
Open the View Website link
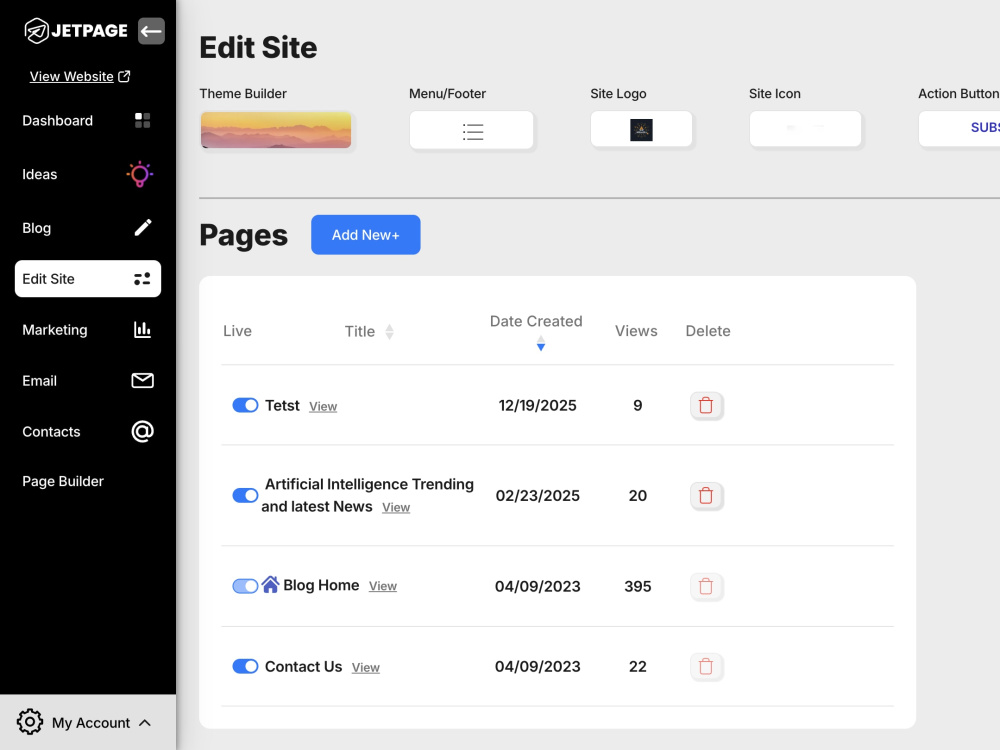pos(71,77)
